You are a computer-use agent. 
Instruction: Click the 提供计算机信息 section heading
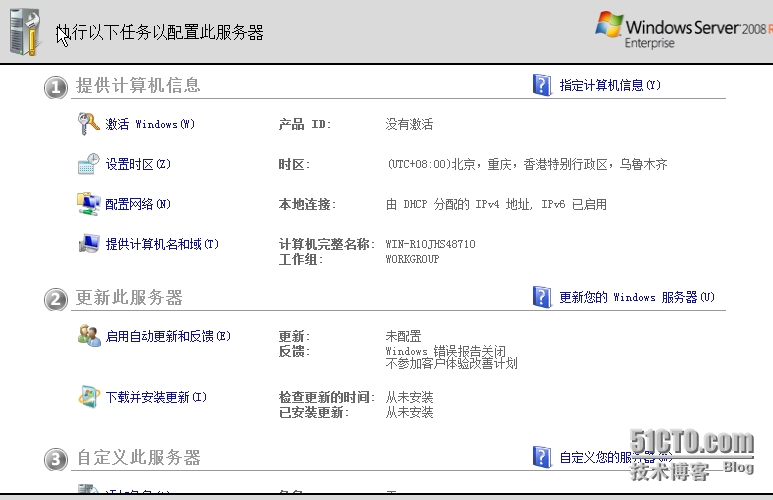point(138,85)
